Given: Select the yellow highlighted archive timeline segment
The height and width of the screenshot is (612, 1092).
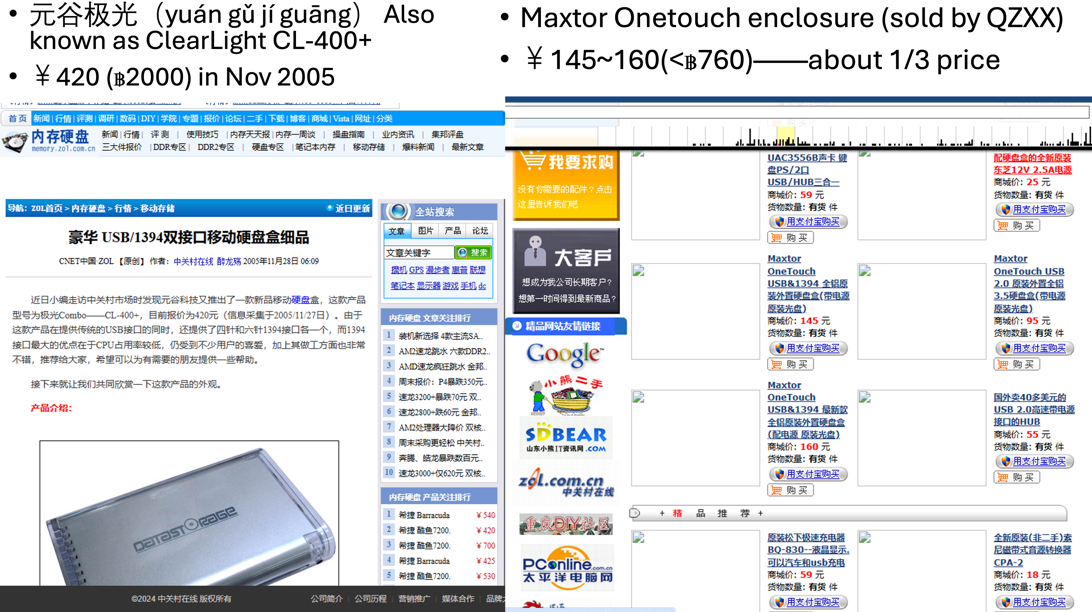Looking at the screenshot, I should click(786, 137).
